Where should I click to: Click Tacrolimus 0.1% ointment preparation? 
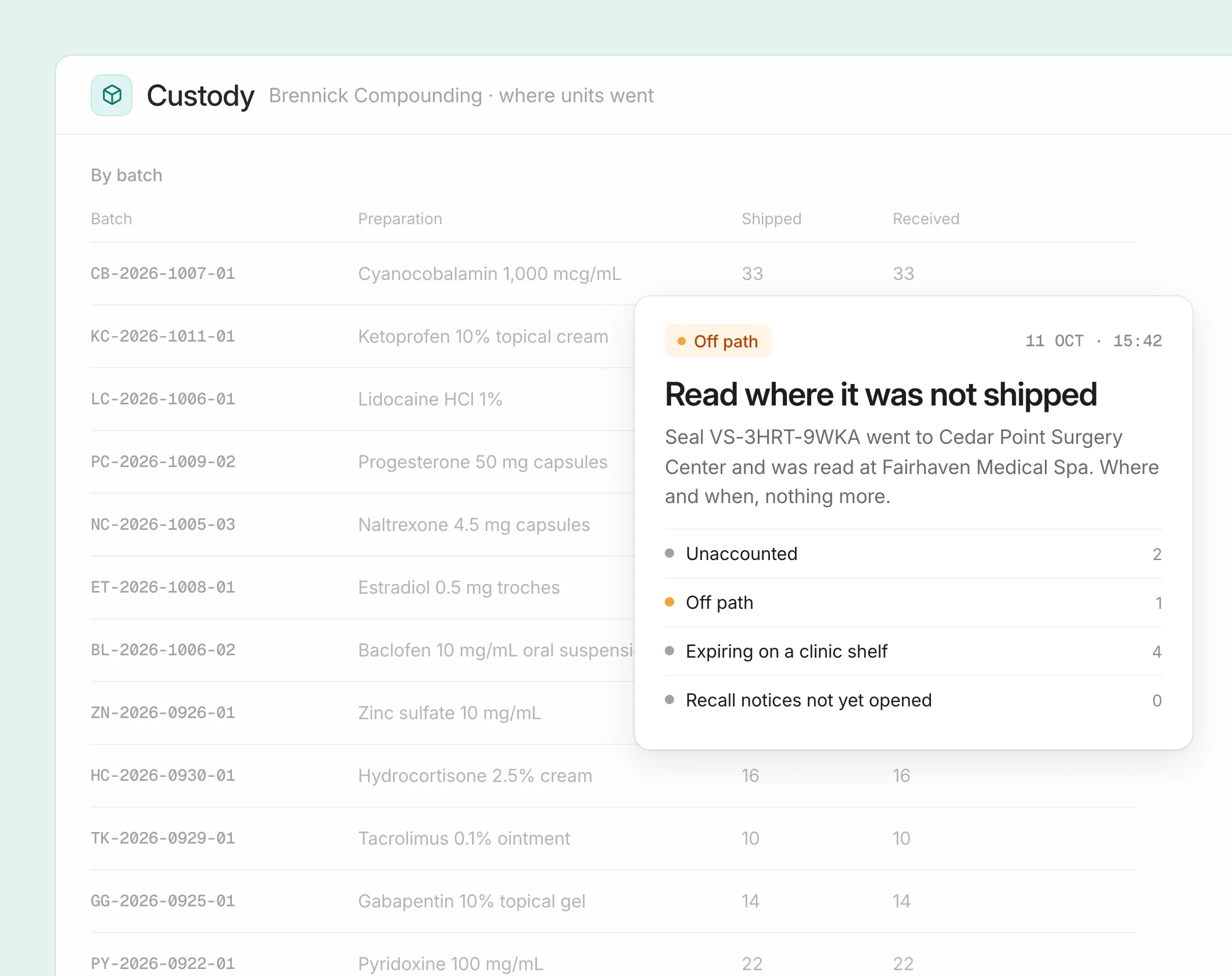pos(464,838)
